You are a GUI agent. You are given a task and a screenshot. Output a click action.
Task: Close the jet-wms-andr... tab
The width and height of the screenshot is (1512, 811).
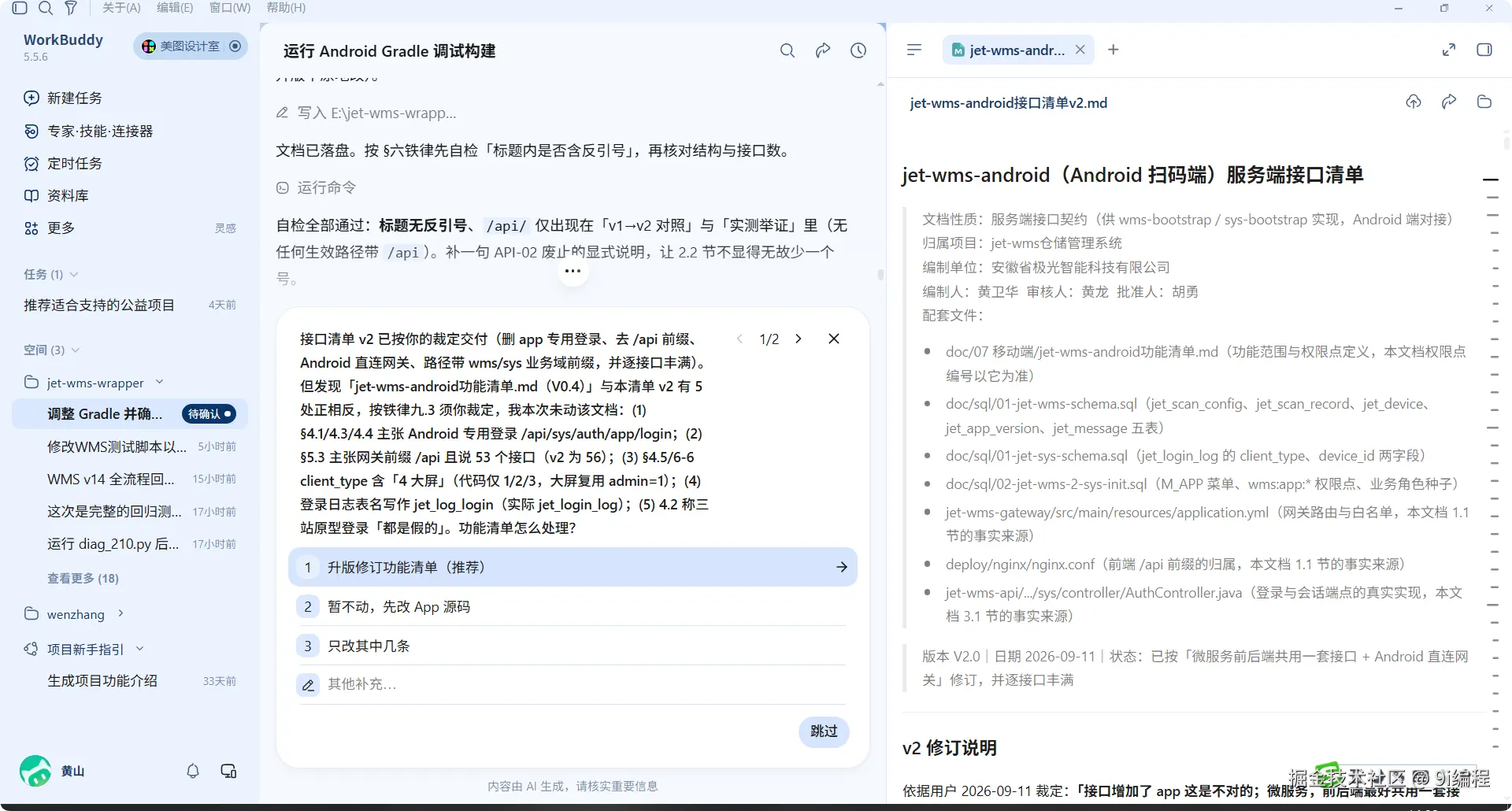1080,50
